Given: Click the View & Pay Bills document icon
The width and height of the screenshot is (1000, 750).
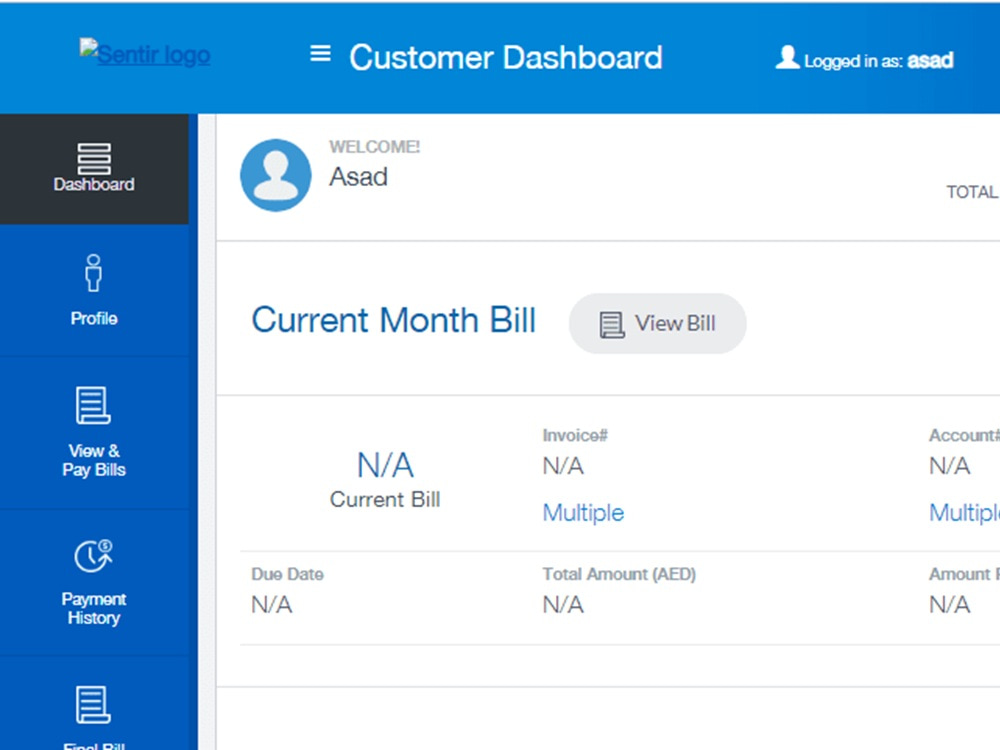Looking at the screenshot, I should (93, 405).
